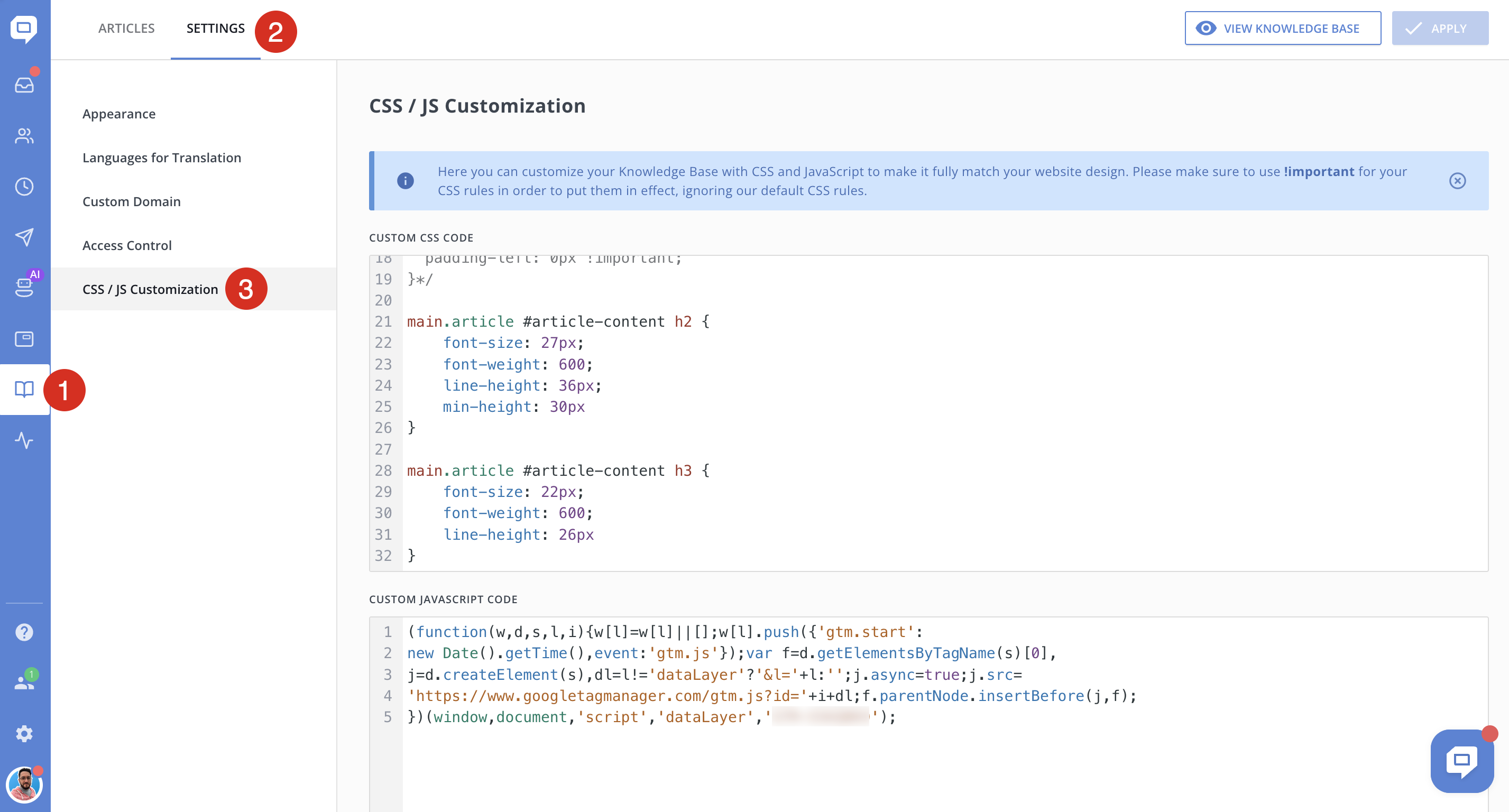Open Appearance settings section
Screen dimensions: 1509x812
(x=119, y=114)
